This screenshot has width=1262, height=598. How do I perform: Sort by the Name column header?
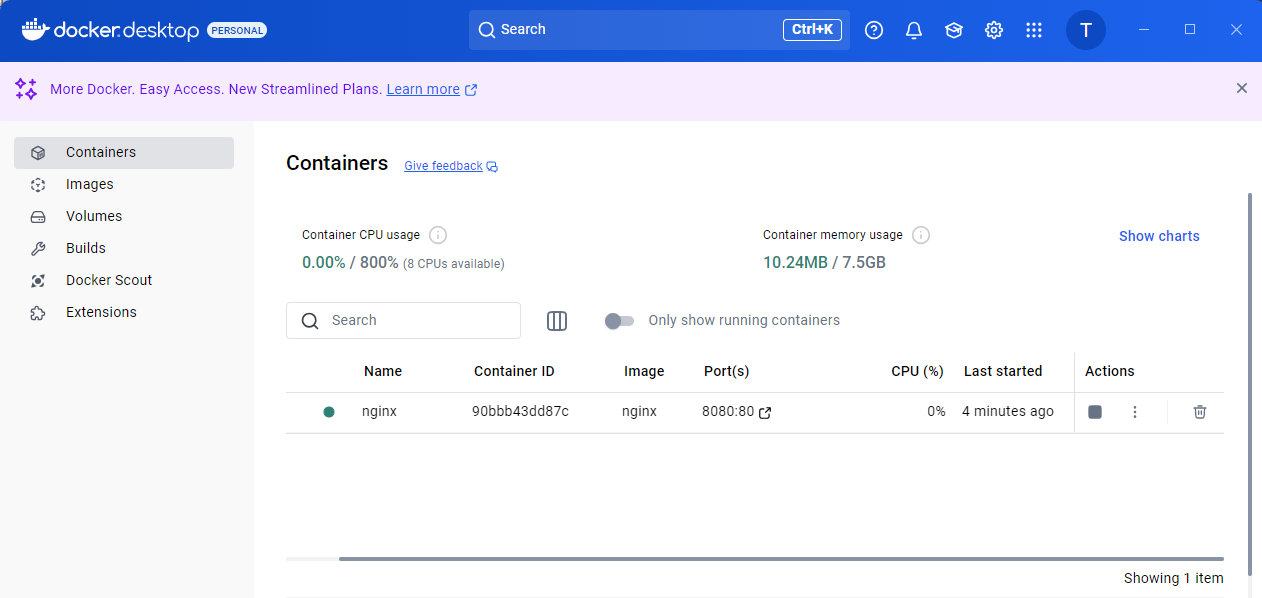click(x=383, y=371)
